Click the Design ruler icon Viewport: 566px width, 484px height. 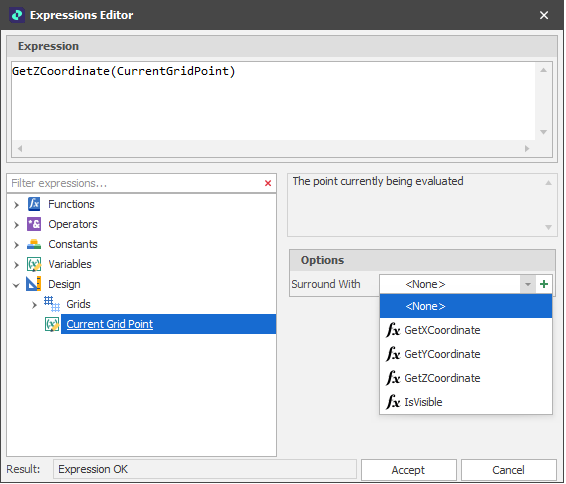(34, 284)
